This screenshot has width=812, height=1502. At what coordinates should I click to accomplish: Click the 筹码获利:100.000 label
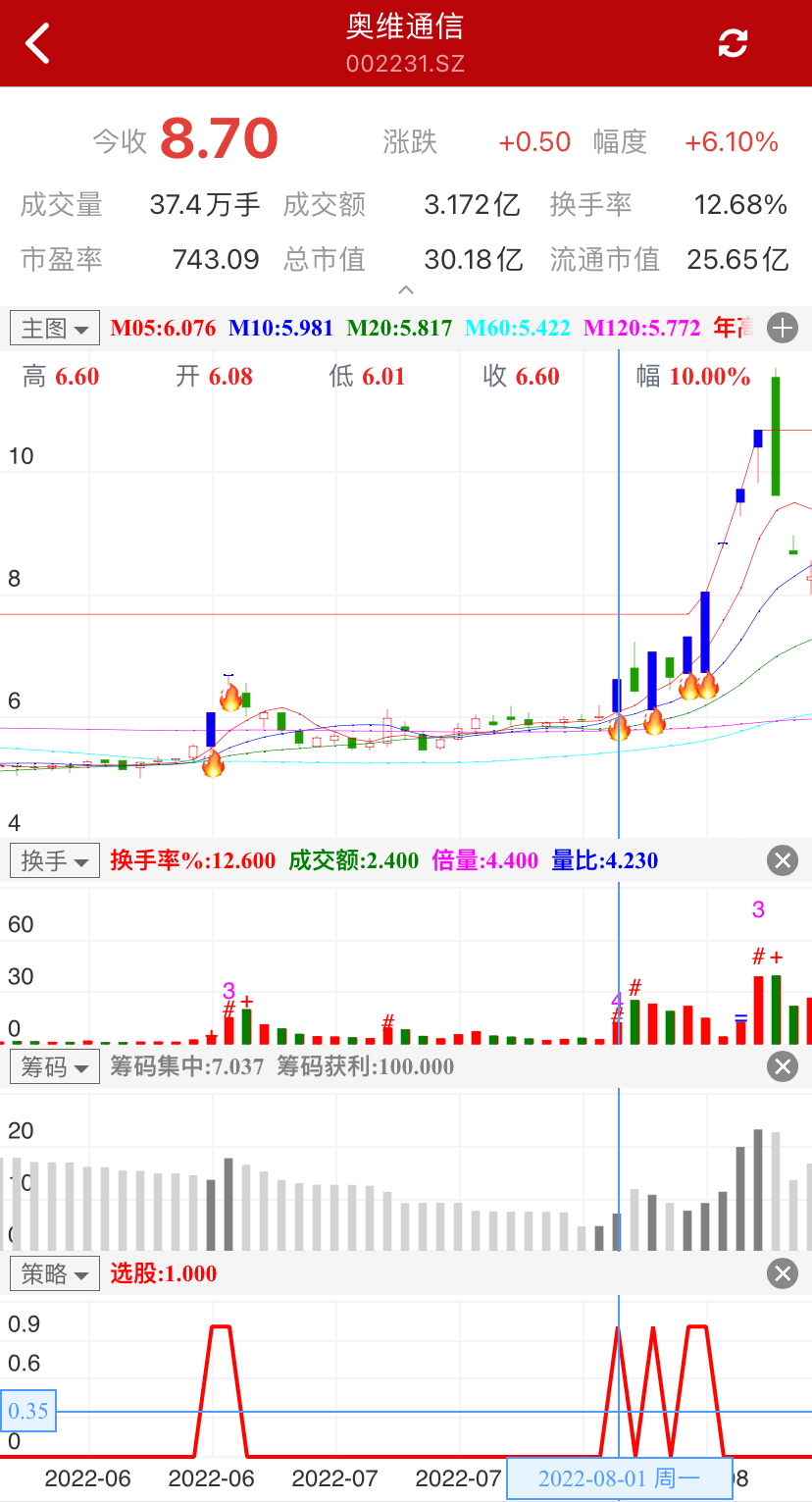[x=366, y=1066]
